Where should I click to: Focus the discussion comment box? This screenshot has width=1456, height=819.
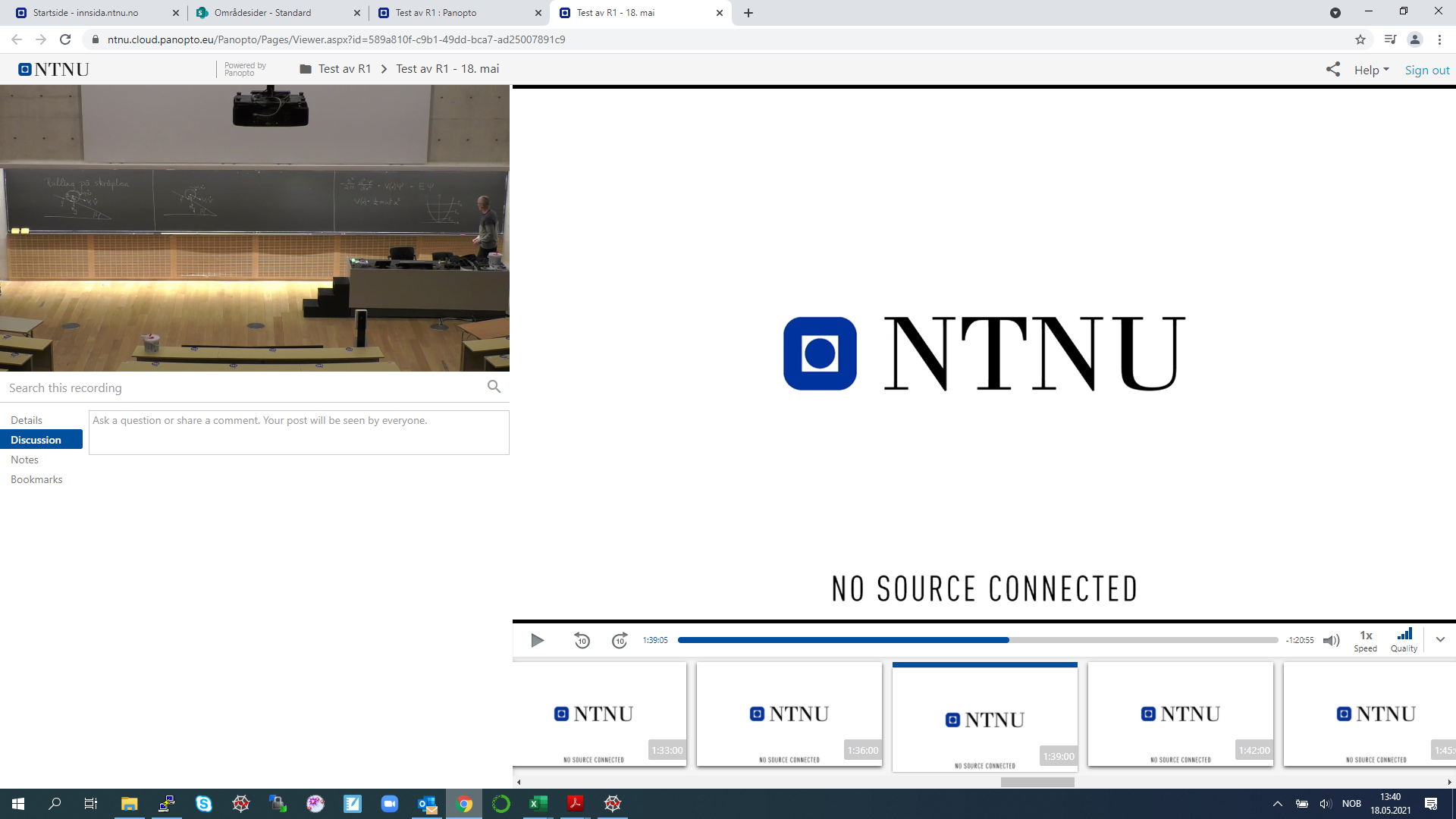(x=299, y=432)
